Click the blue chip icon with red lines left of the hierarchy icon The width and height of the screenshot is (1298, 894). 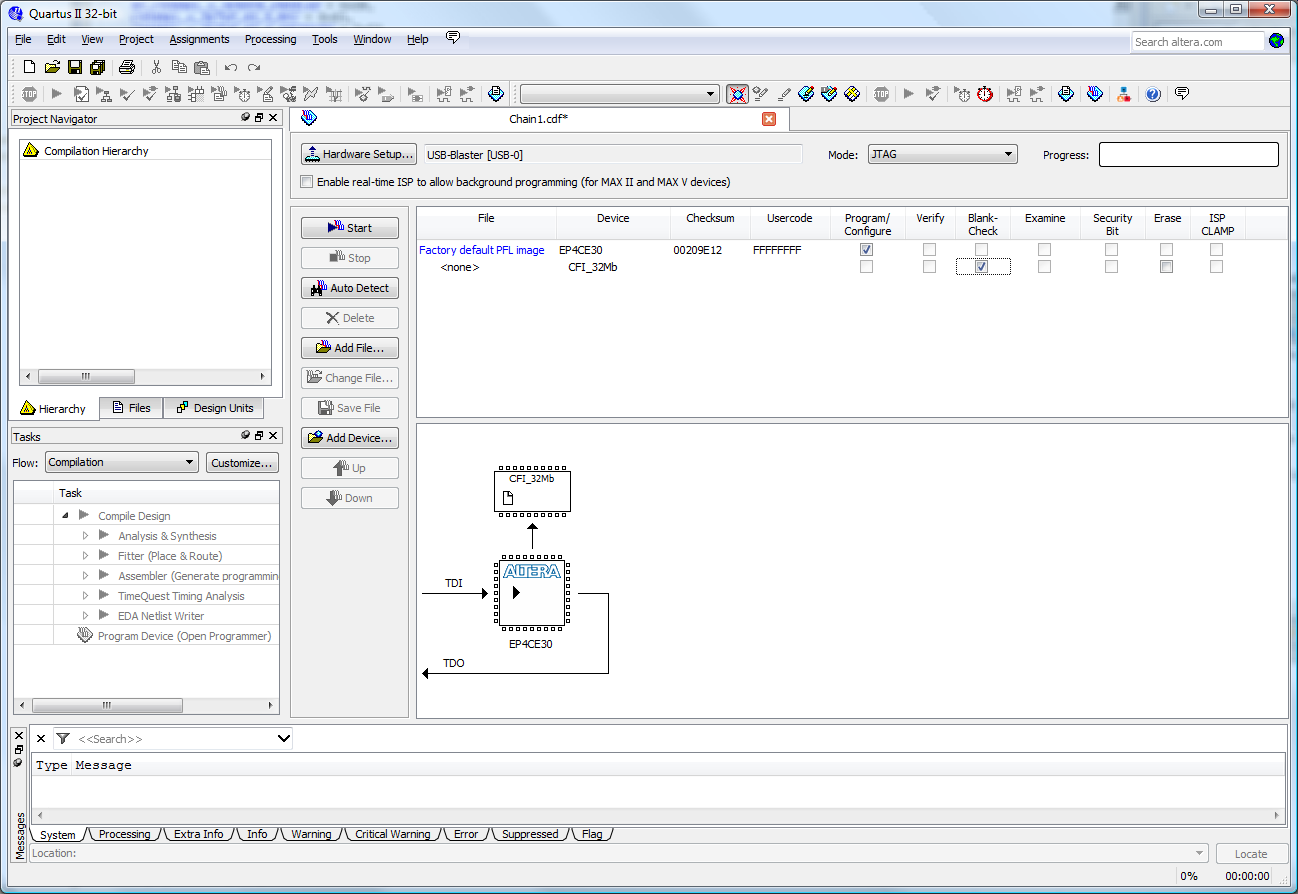coord(1095,94)
